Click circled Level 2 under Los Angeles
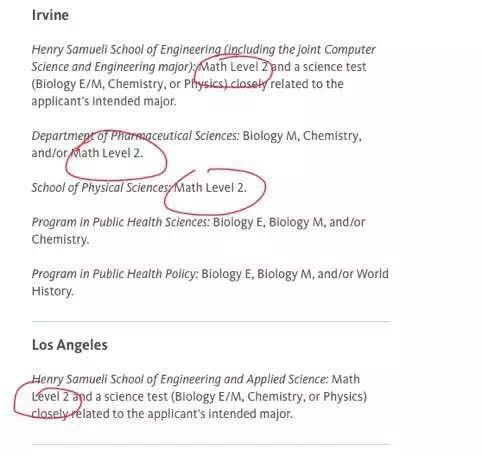The width and height of the screenshot is (482, 456). pyautogui.click(x=50, y=397)
